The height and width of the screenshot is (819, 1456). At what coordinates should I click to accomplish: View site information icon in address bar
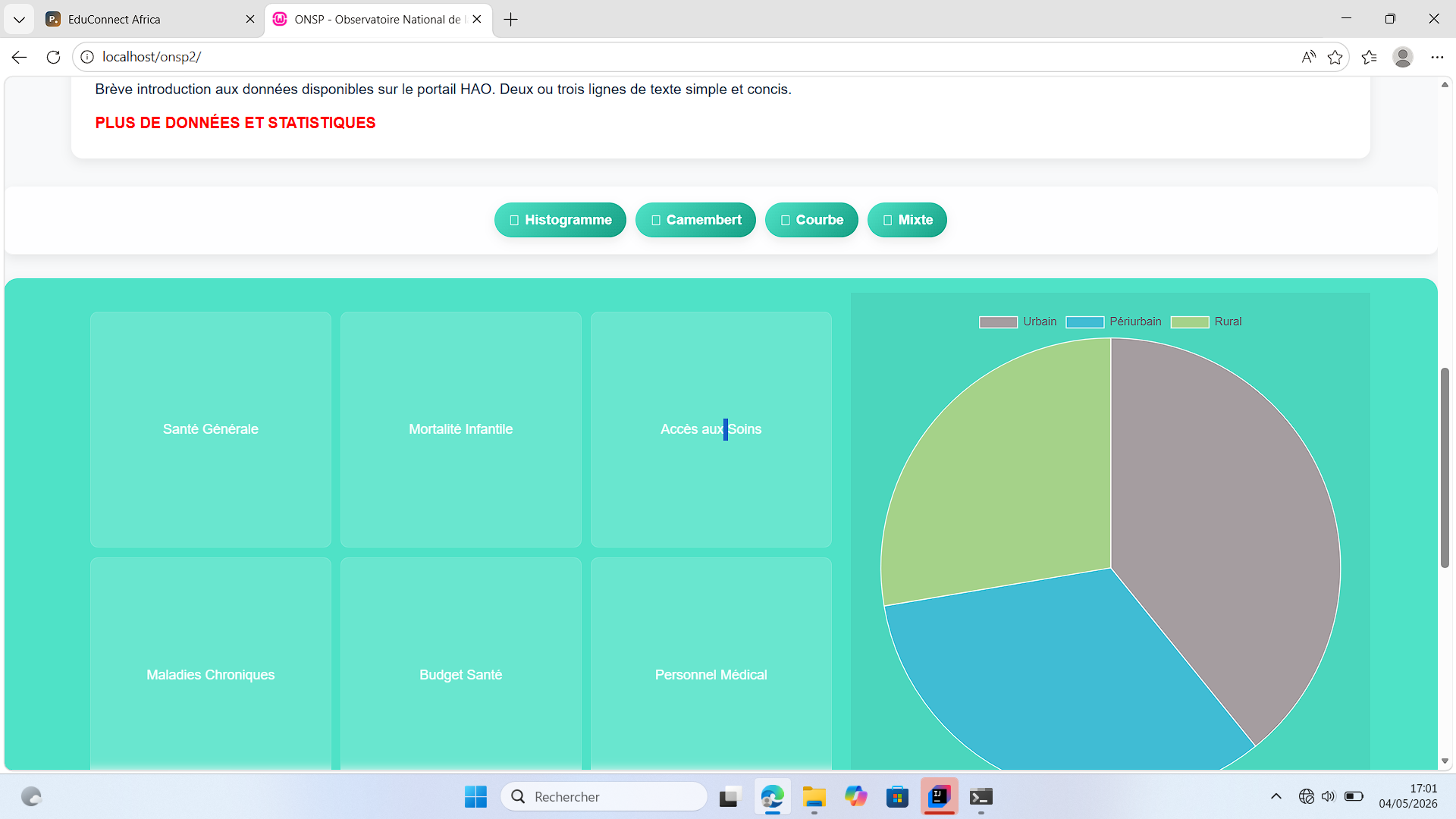pyautogui.click(x=87, y=57)
